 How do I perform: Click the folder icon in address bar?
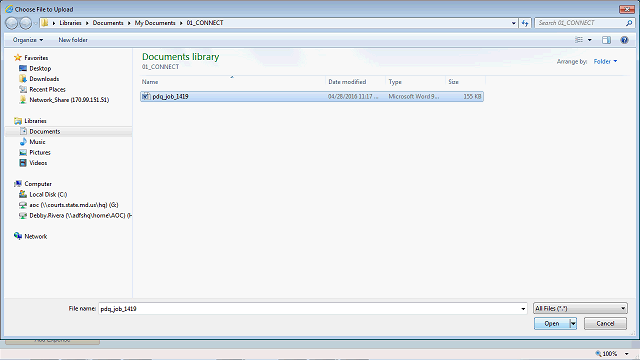coord(45,23)
